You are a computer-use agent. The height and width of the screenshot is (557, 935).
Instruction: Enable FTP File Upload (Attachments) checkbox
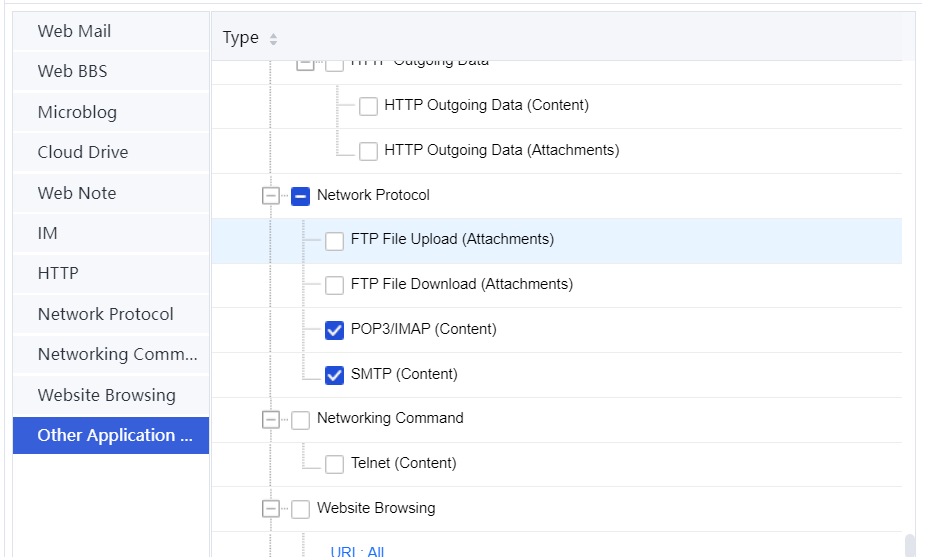pyautogui.click(x=334, y=241)
